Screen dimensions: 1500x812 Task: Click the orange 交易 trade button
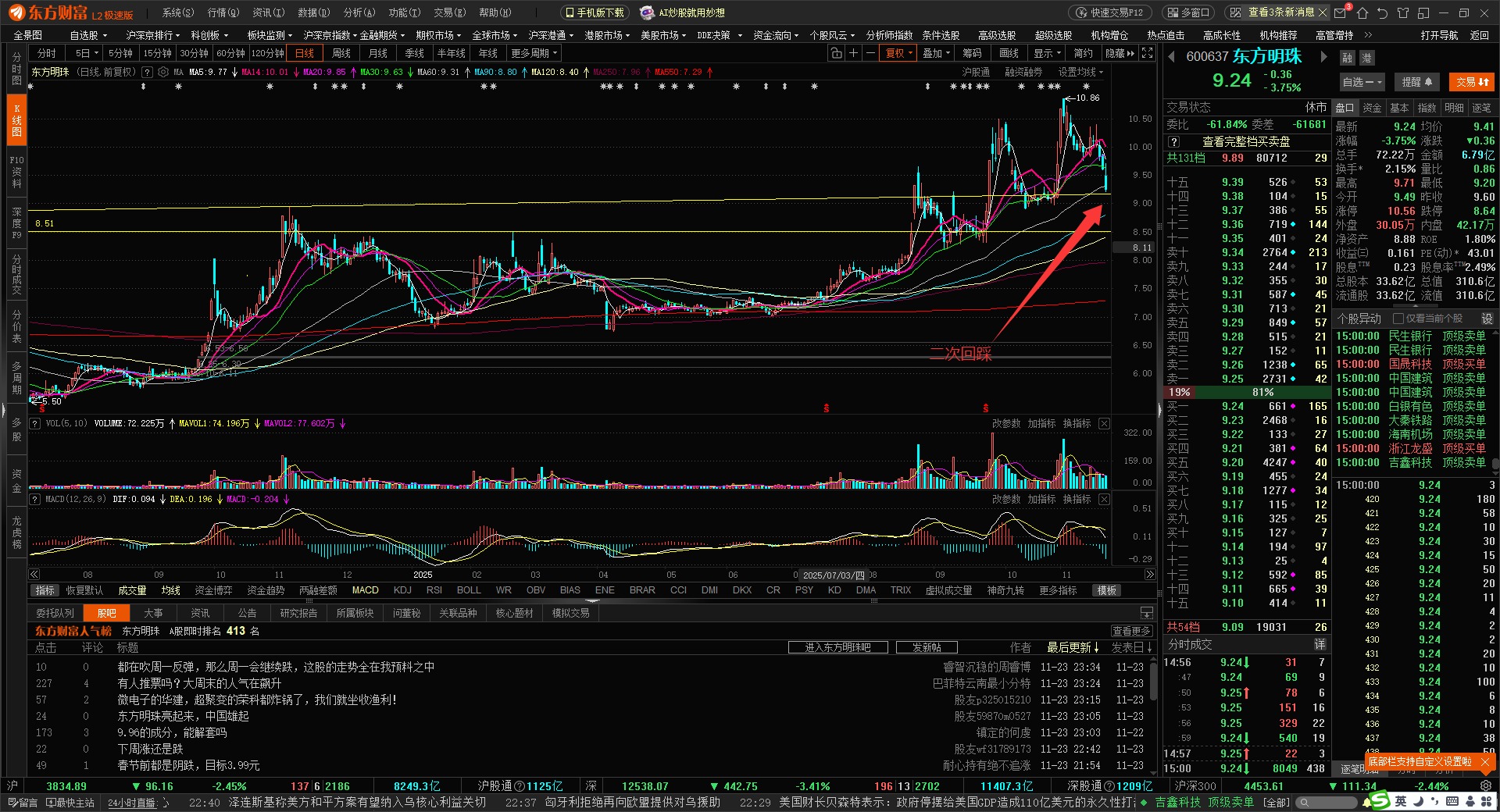[x=1472, y=82]
